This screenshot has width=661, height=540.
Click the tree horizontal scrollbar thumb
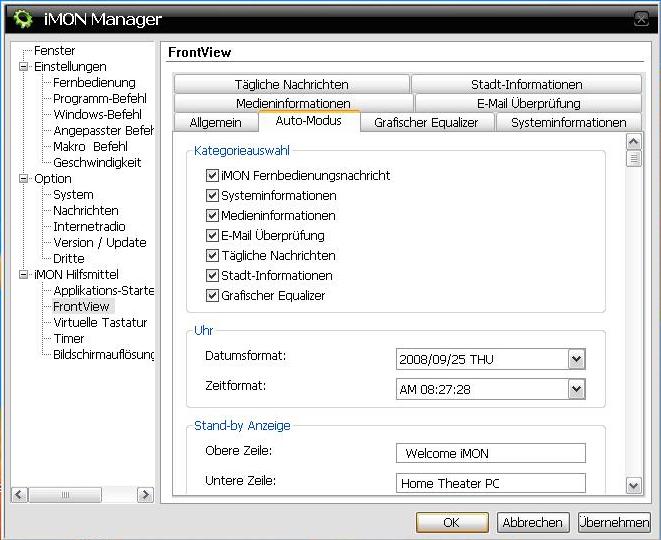point(65,494)
